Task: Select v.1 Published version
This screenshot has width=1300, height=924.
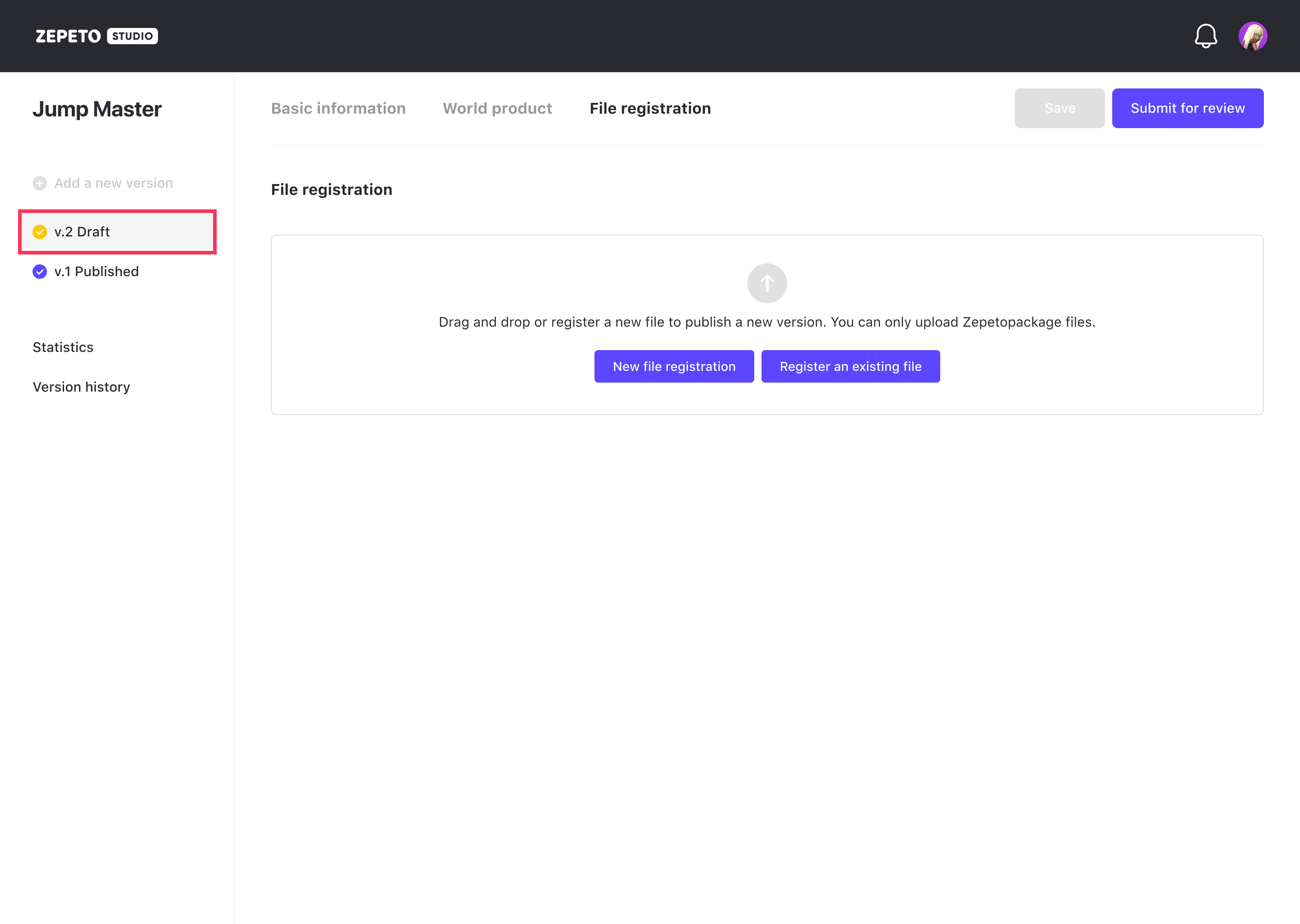Action: (x=96, y=272)
